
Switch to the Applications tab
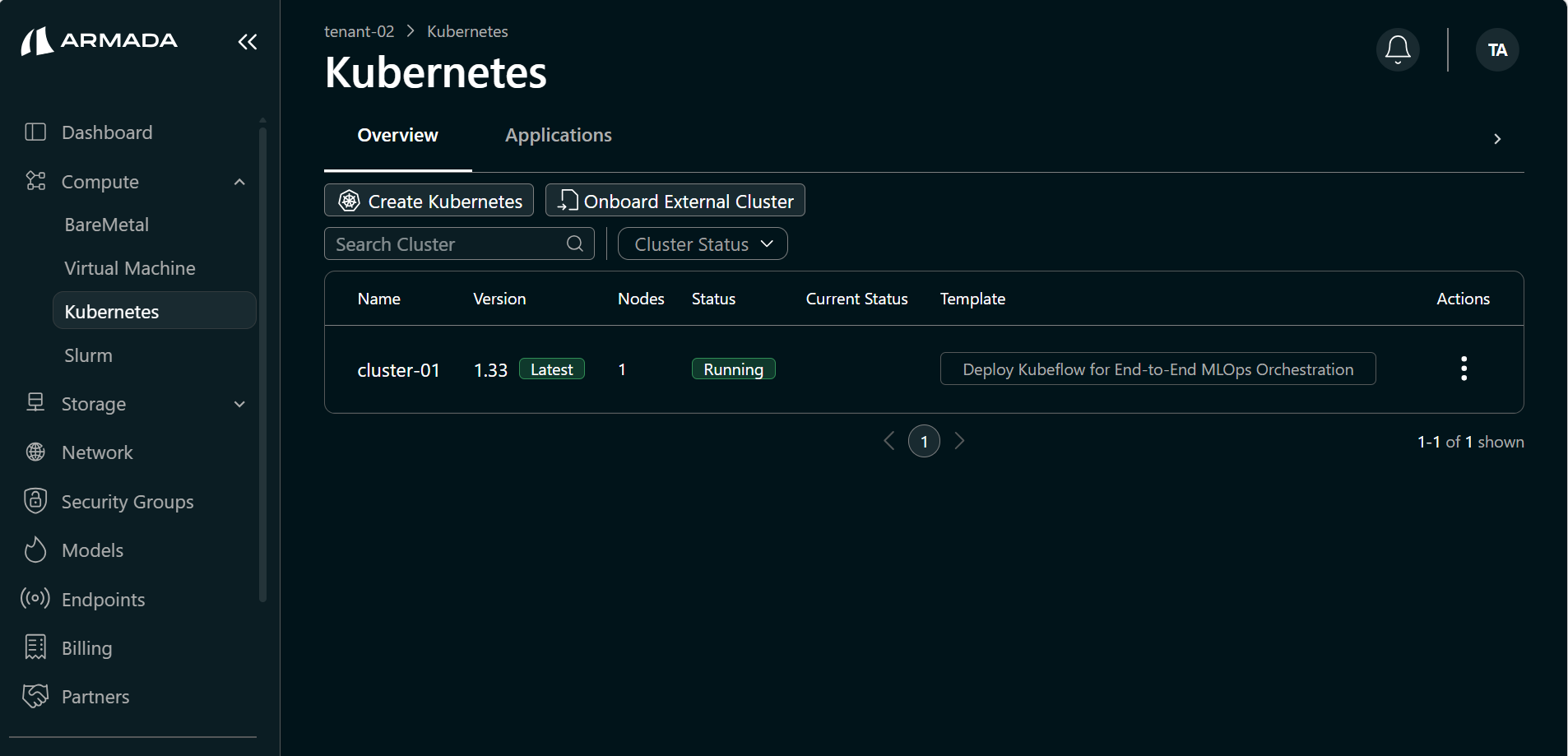(559, 136)
